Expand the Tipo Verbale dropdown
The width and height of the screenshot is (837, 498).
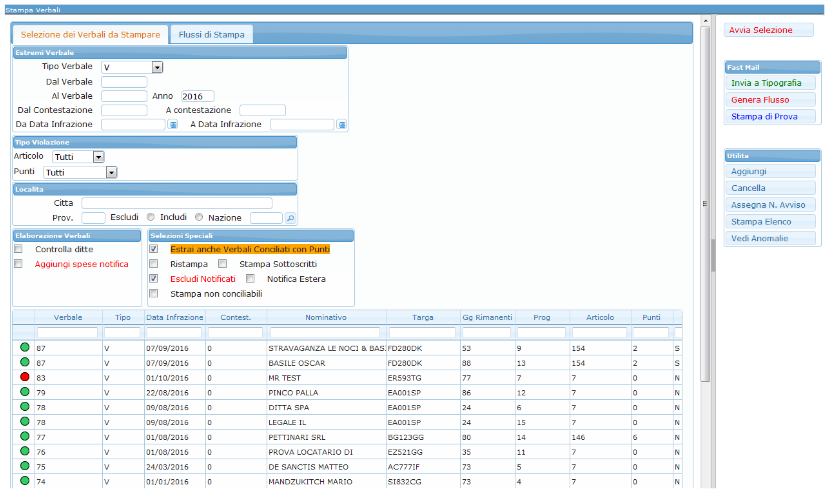(x=158, y=68)
